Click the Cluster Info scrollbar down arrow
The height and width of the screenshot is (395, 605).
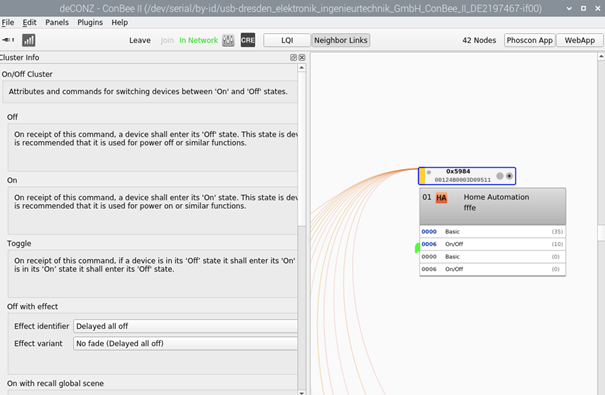[302, 392]
